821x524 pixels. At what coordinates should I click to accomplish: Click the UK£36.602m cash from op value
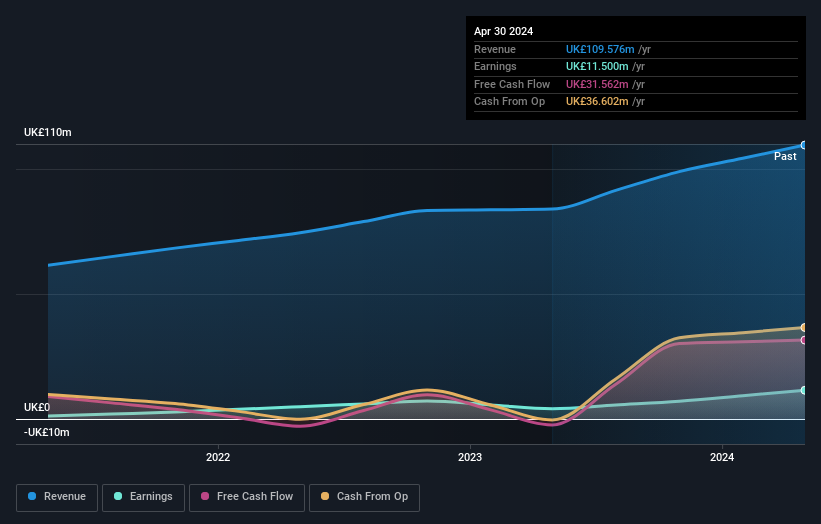[x=597, y=102]
